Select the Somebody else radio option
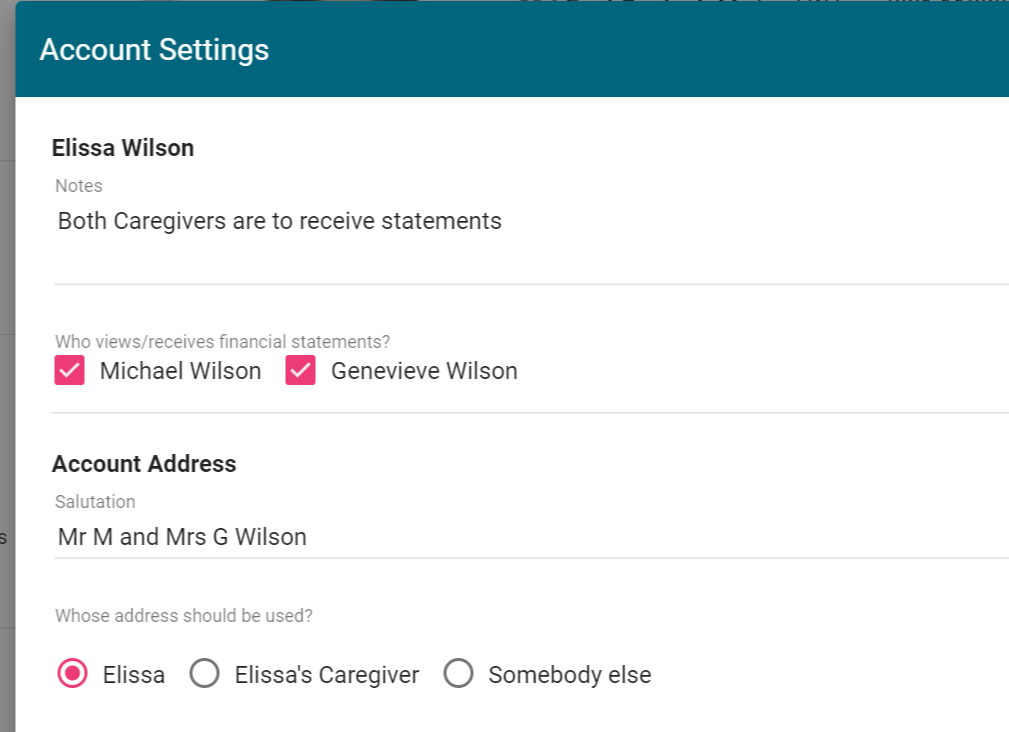1009x732 pixels. coord(458,674)
